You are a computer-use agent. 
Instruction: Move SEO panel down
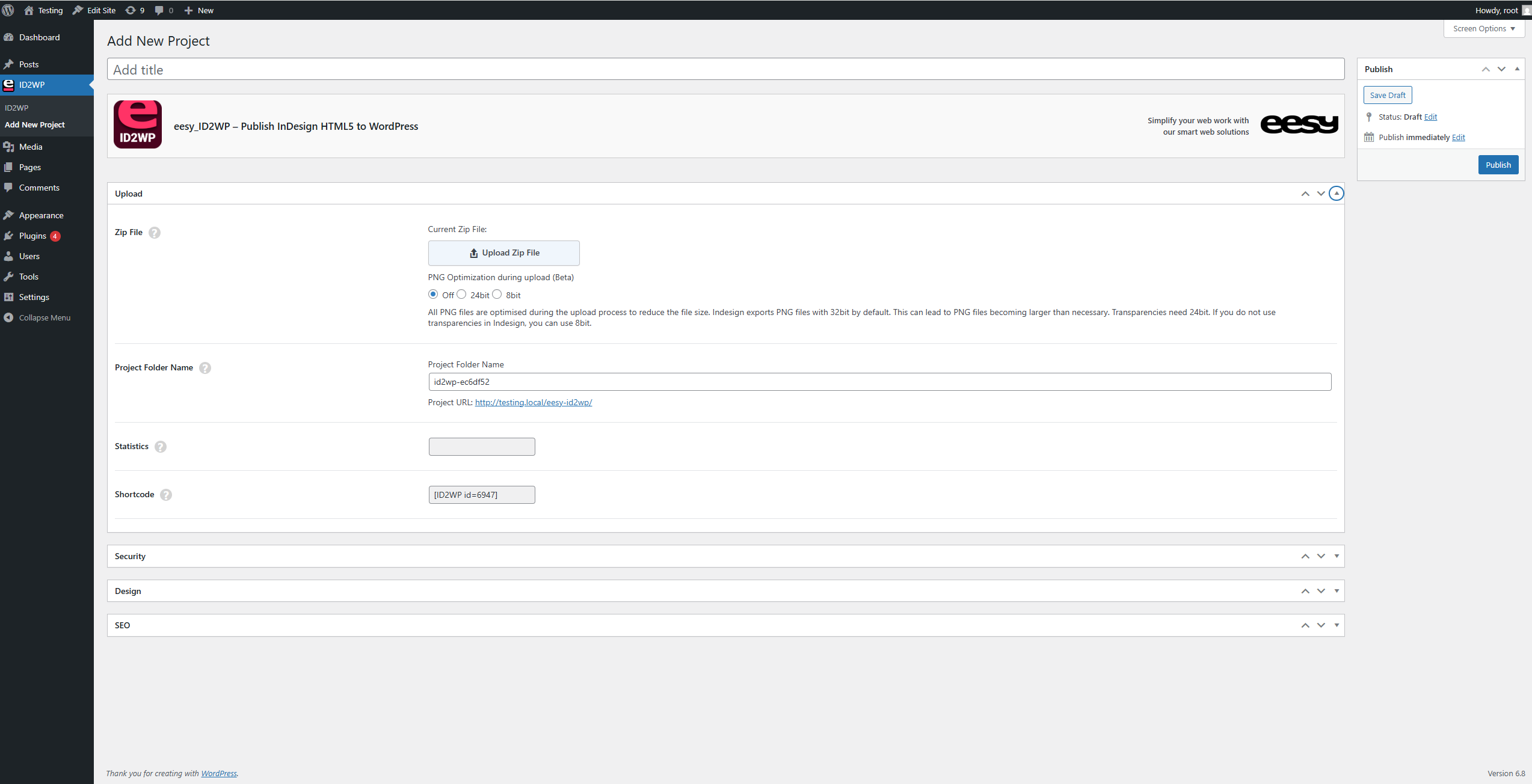coord(1321,625)
